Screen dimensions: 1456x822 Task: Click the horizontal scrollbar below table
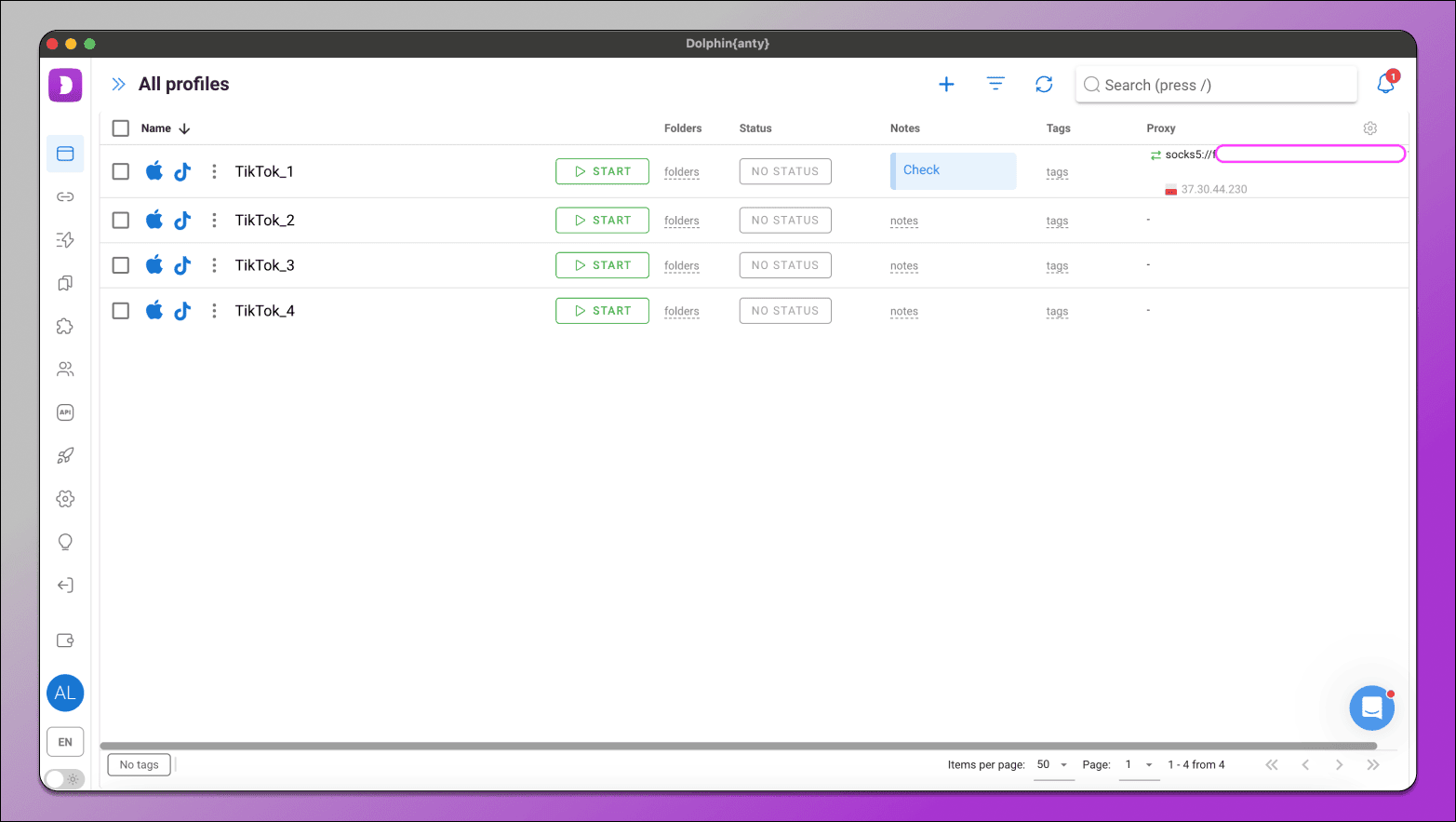pyautogui.click(x=739, y=746)
